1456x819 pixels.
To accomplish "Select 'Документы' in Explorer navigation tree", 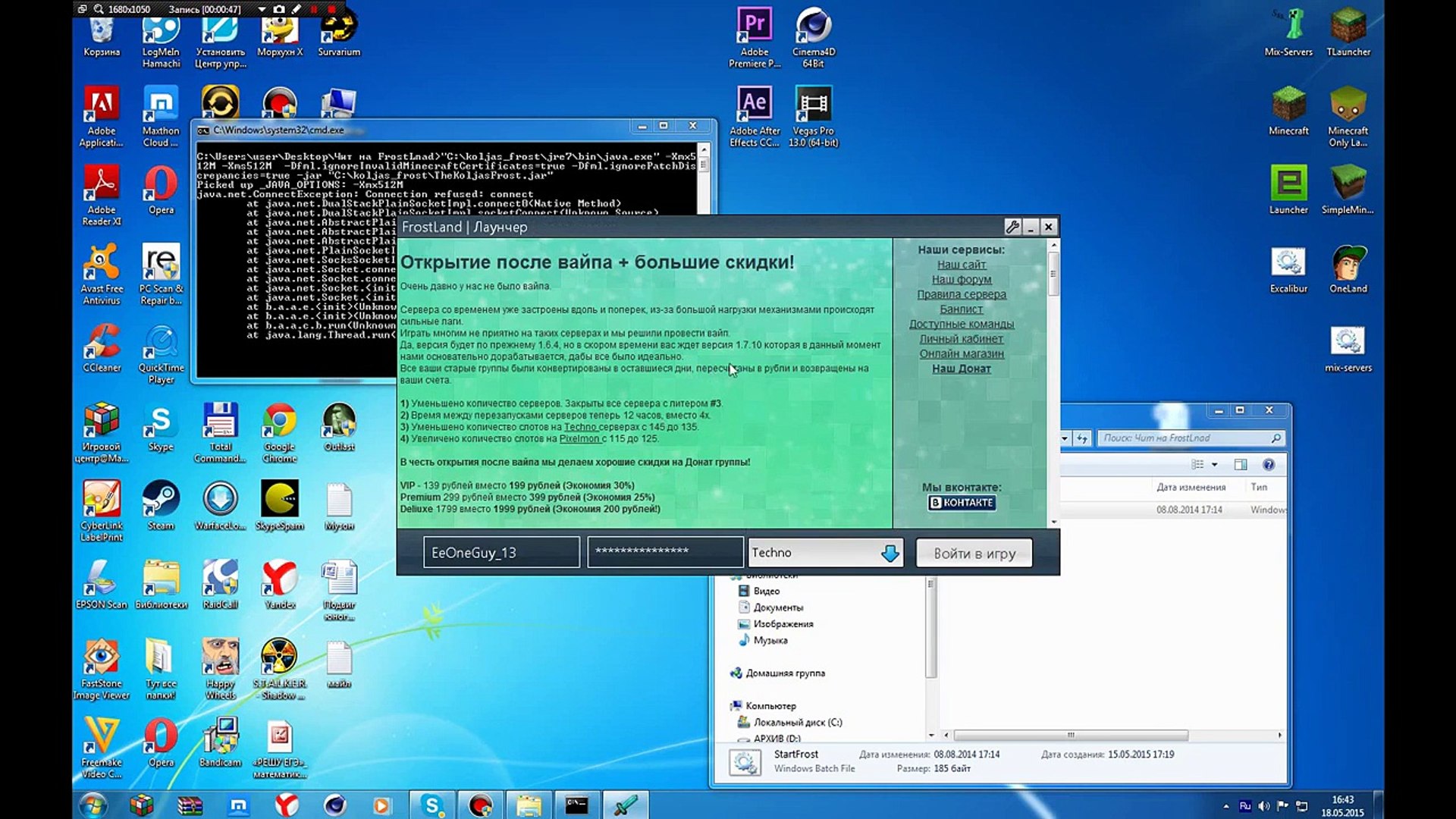I will pos(777,607).
